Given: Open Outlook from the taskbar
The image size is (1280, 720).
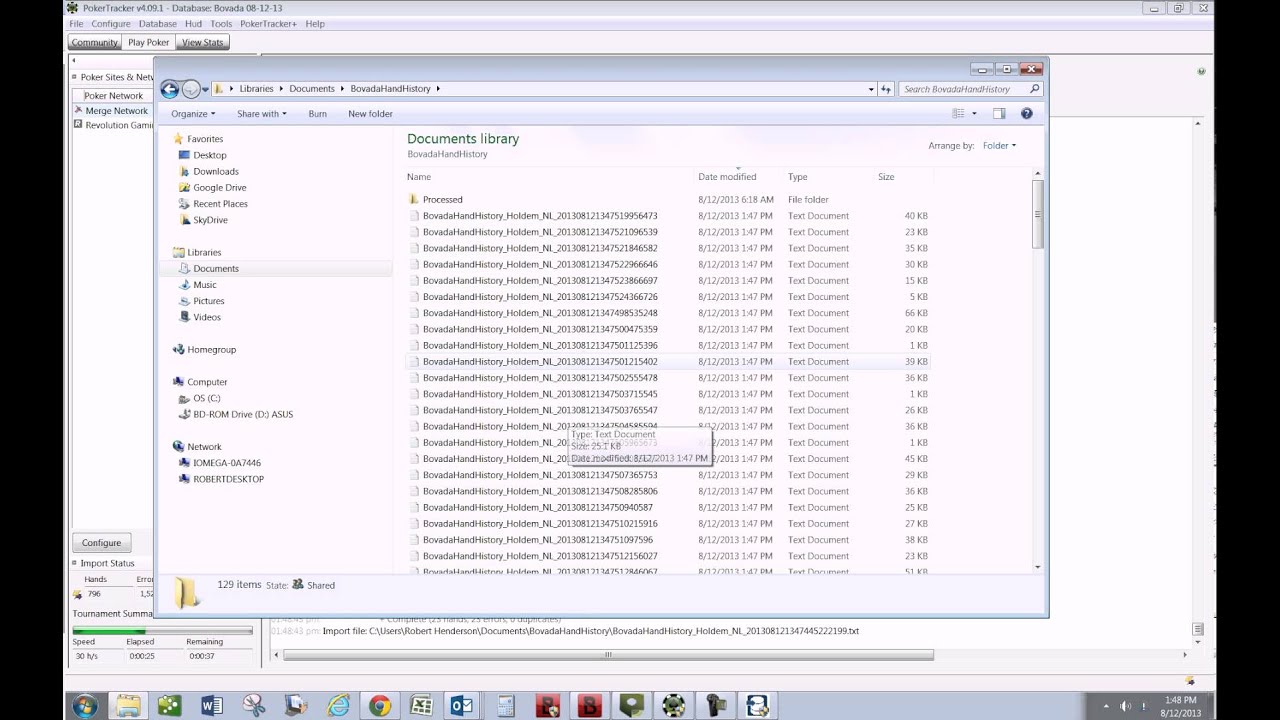Looking at the screenshot, I should 462,706.
